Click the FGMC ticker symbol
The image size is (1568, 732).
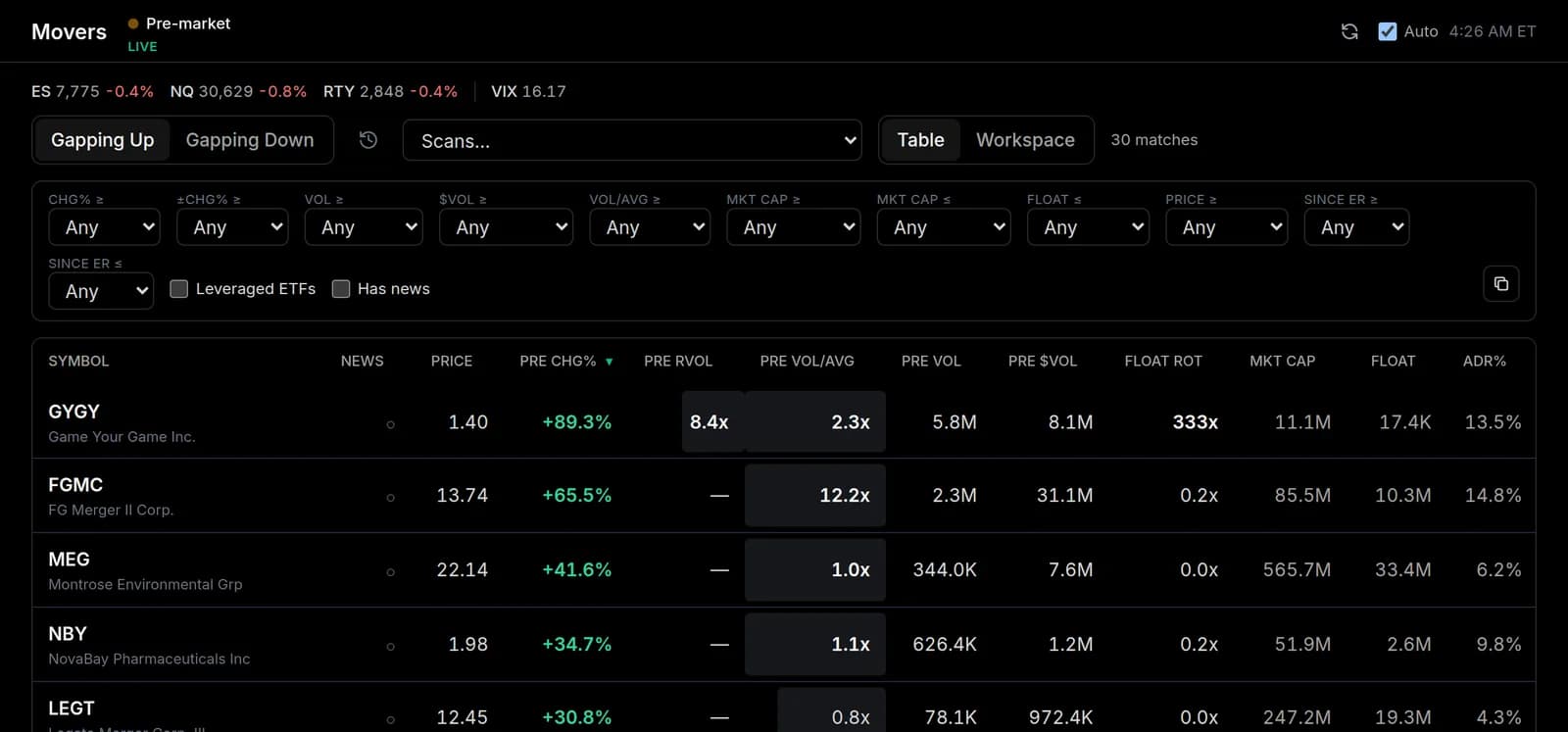pyautogui.click(x=75, y=485)
